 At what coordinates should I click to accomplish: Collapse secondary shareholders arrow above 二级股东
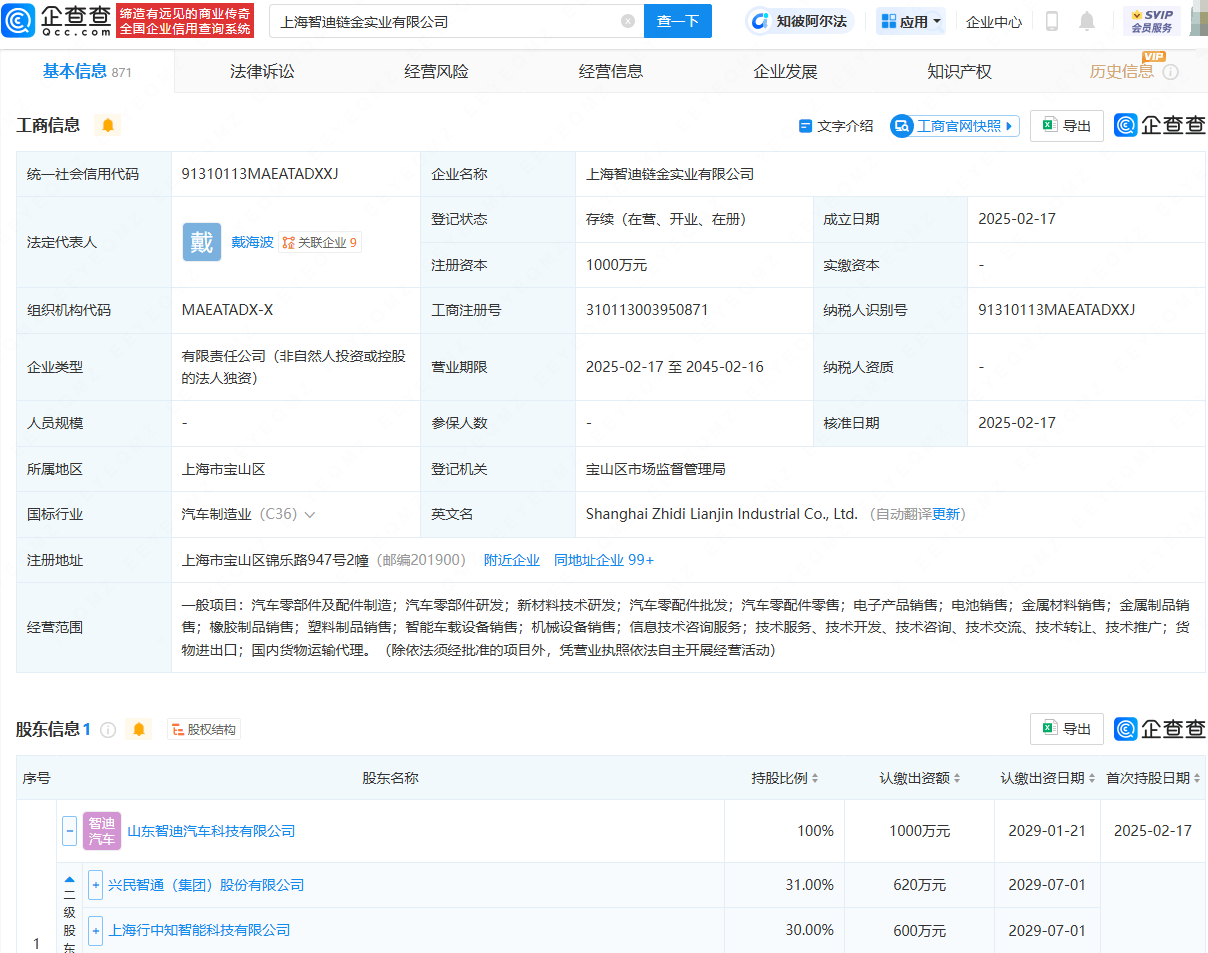[x=69, y=880]
